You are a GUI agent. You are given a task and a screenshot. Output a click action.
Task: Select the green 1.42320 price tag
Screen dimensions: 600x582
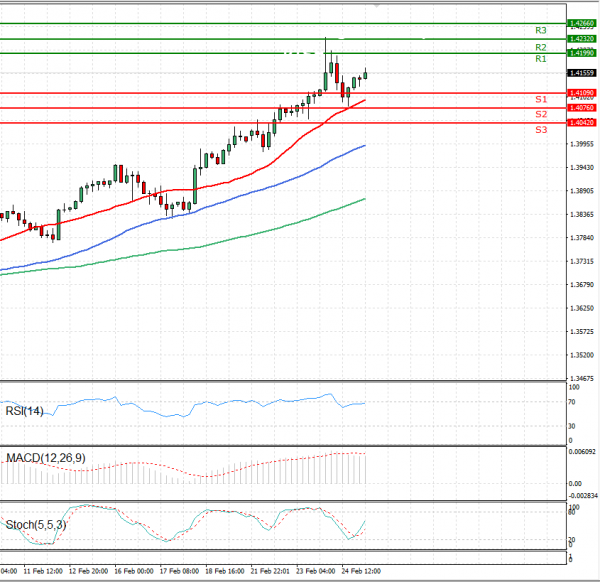[x=582, y=39]
